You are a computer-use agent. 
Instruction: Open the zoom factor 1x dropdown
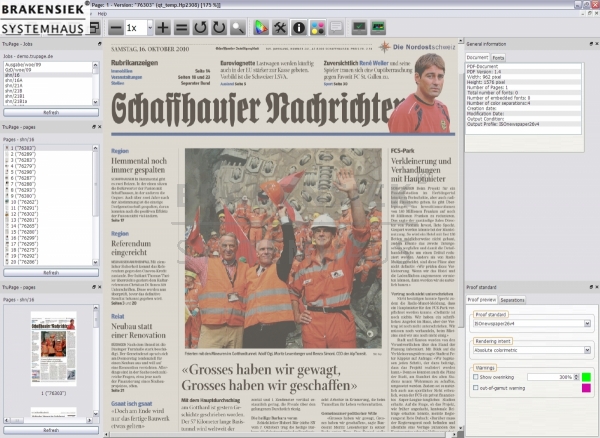click(x=150, y=28)
